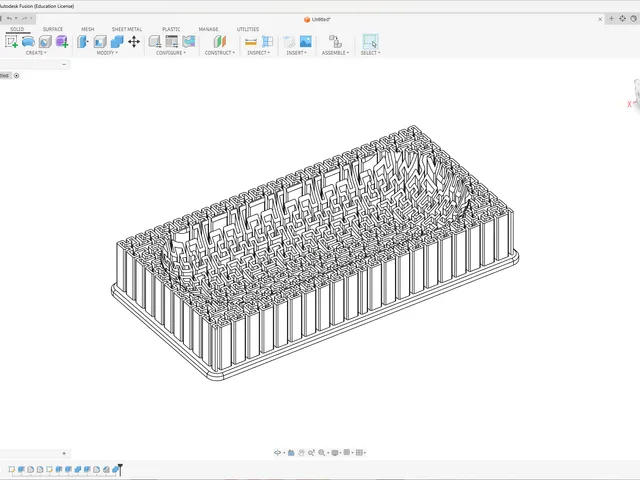
Task: Create an offset plane from Construct
Action: coord(220,42)
